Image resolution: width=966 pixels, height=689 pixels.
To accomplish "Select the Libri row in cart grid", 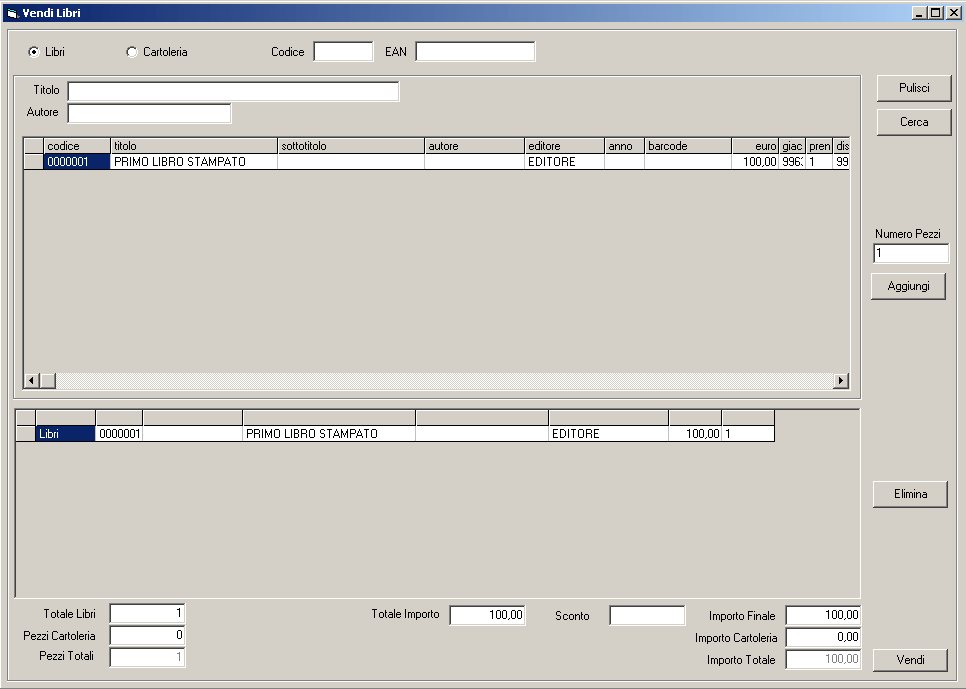I will coord(64,434).
